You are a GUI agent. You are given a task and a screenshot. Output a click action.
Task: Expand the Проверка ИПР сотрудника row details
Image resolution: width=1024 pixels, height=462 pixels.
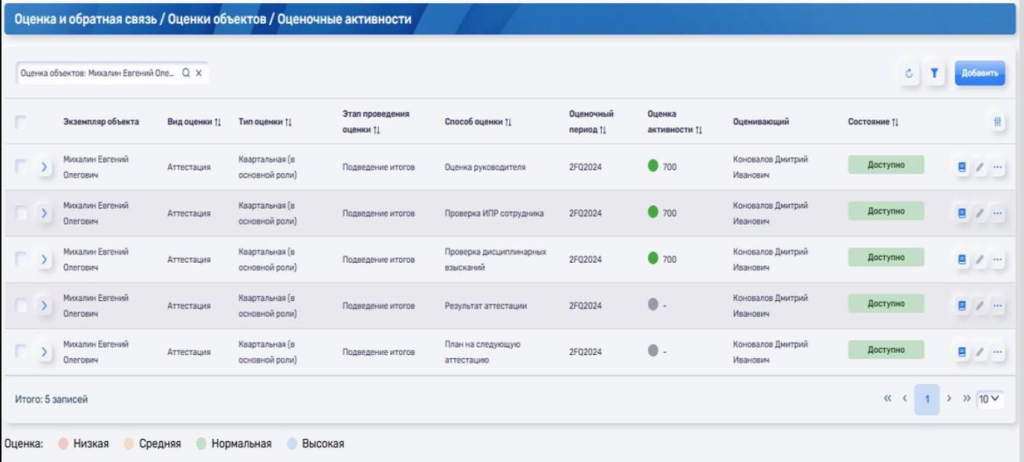tap(44, 213)
